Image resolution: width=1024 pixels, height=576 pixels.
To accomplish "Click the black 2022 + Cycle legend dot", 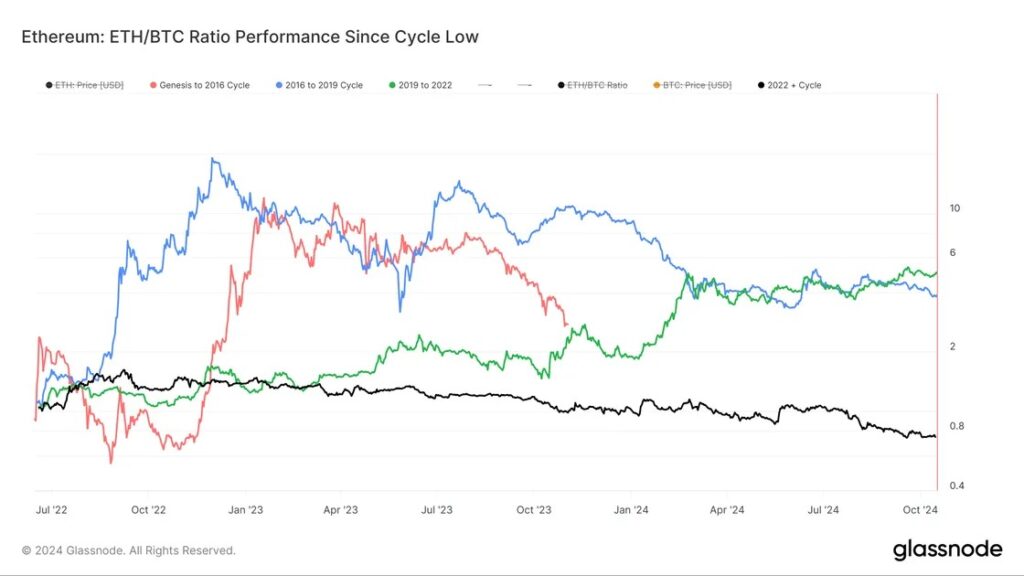I will tap(763, 85).
